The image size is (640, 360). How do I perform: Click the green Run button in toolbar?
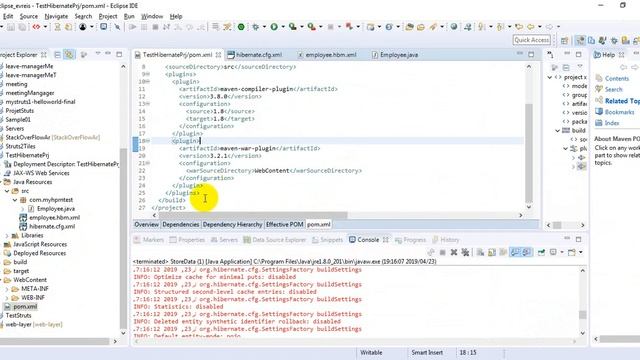coord(274,27)
